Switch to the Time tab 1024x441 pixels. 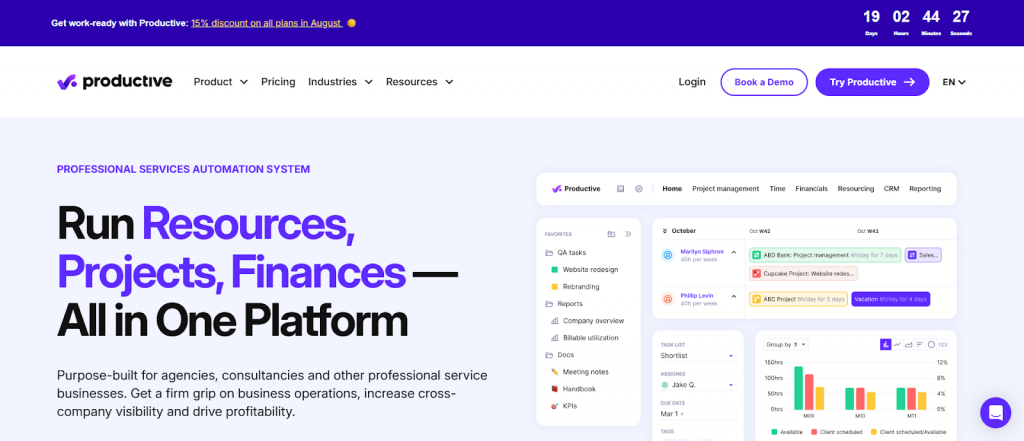point(777,189)
